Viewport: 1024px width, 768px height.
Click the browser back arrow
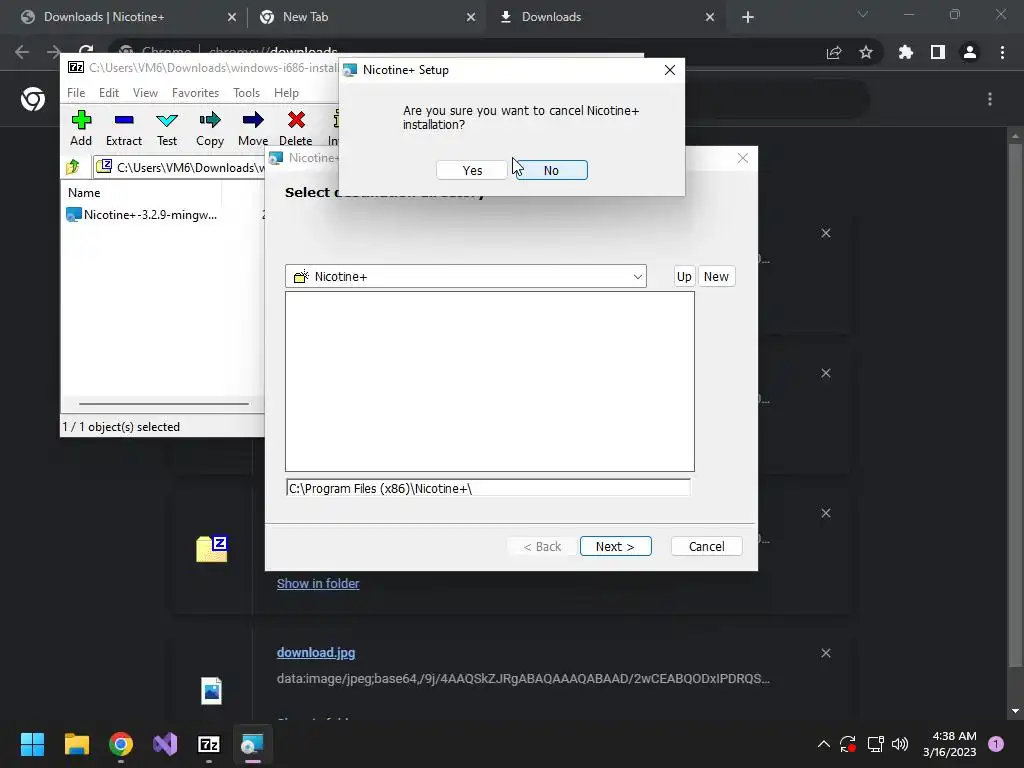coord(22,52)
